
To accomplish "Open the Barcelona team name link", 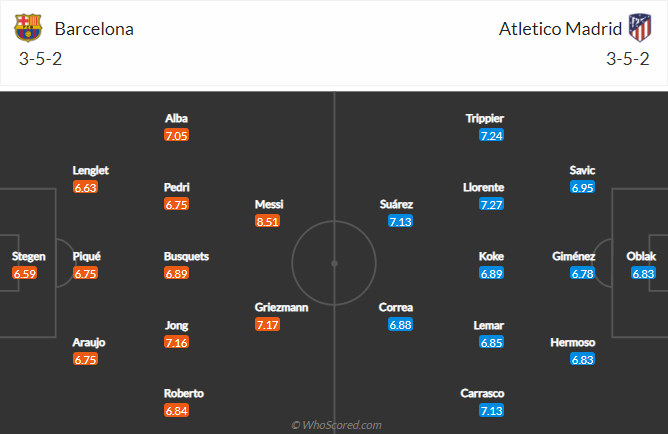I will tap(94, 29).
